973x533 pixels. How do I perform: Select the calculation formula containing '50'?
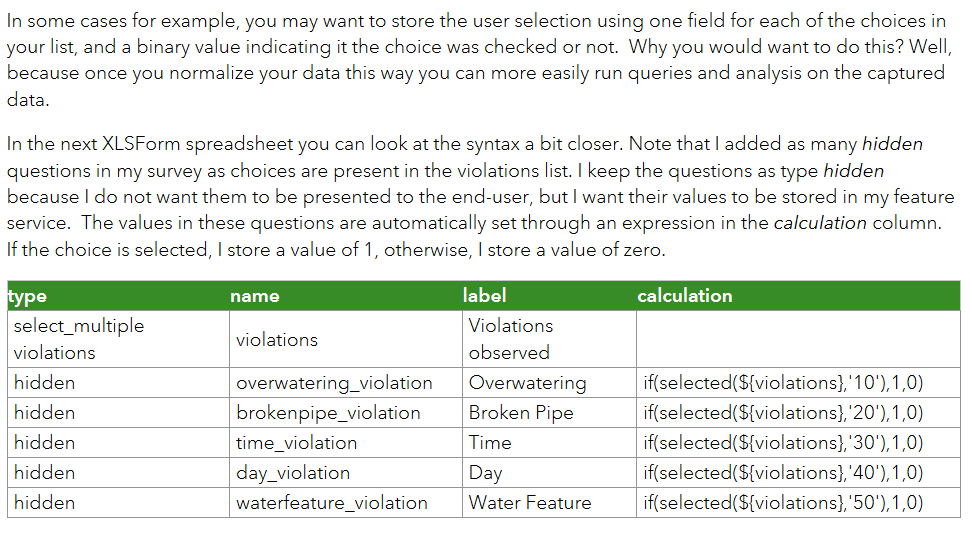pos(798,503)
